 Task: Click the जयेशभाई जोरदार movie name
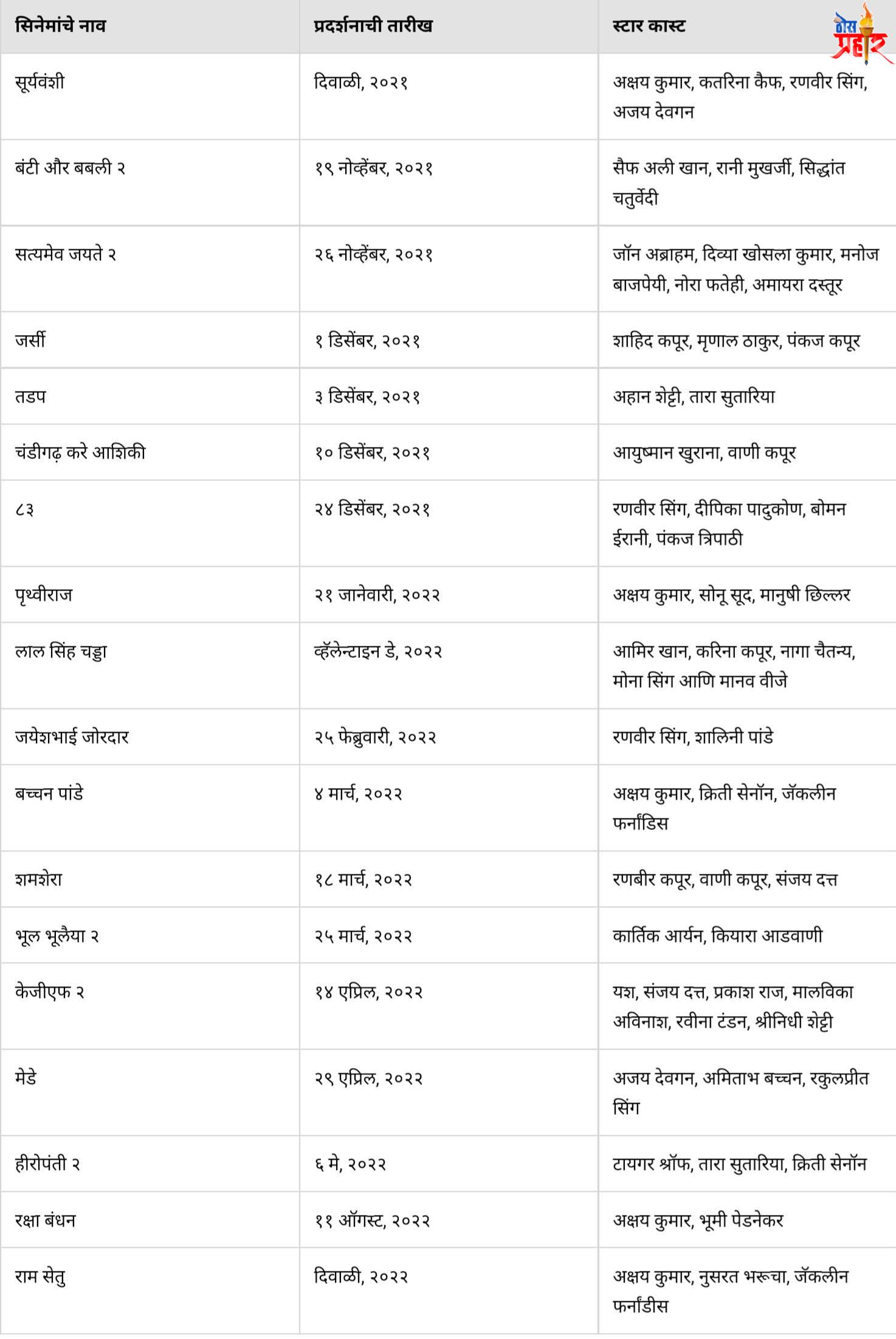(72, 737)
